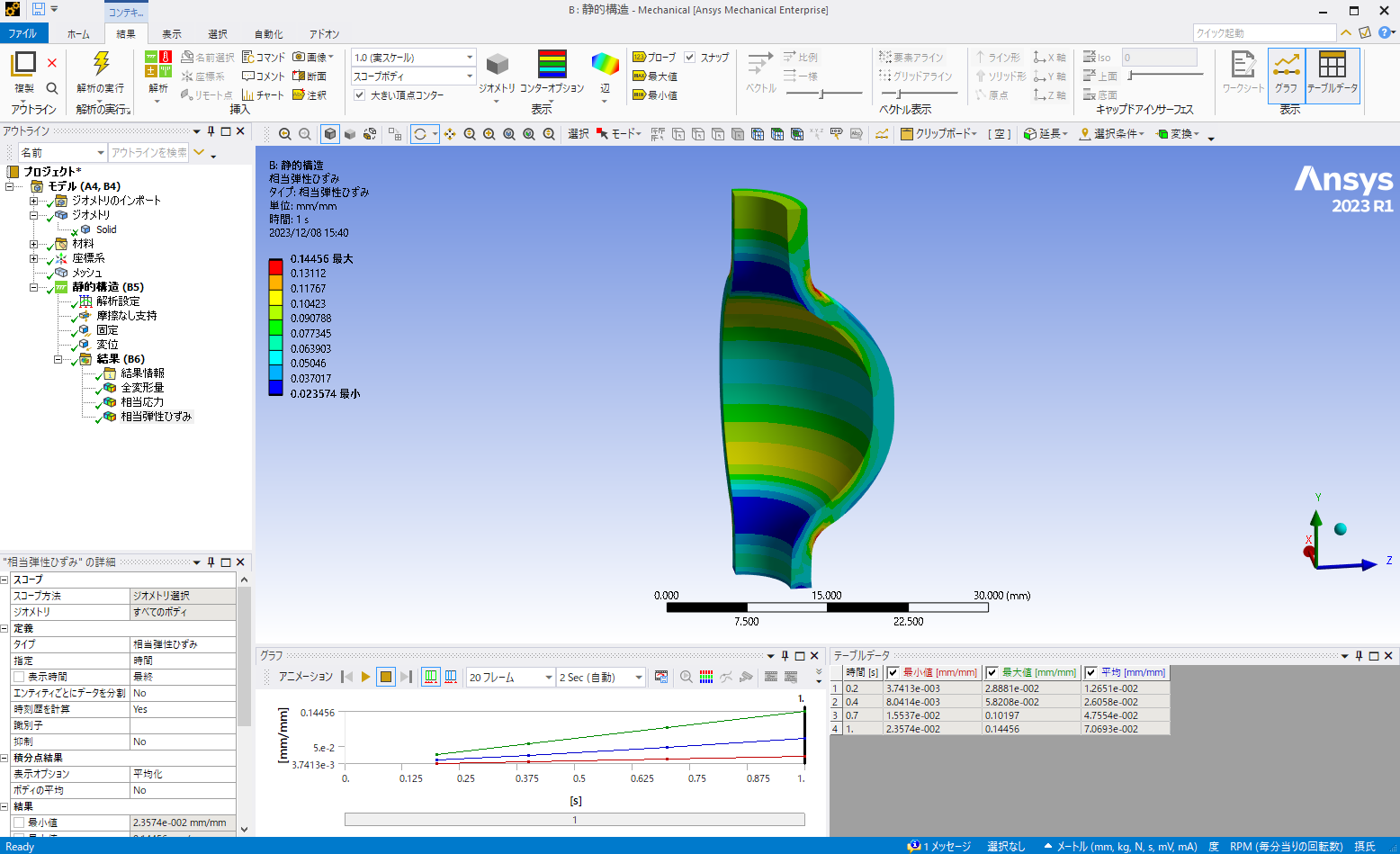Play the animation in the graph panel
The height and width of the screenshot is (854, 1400).
365,677
